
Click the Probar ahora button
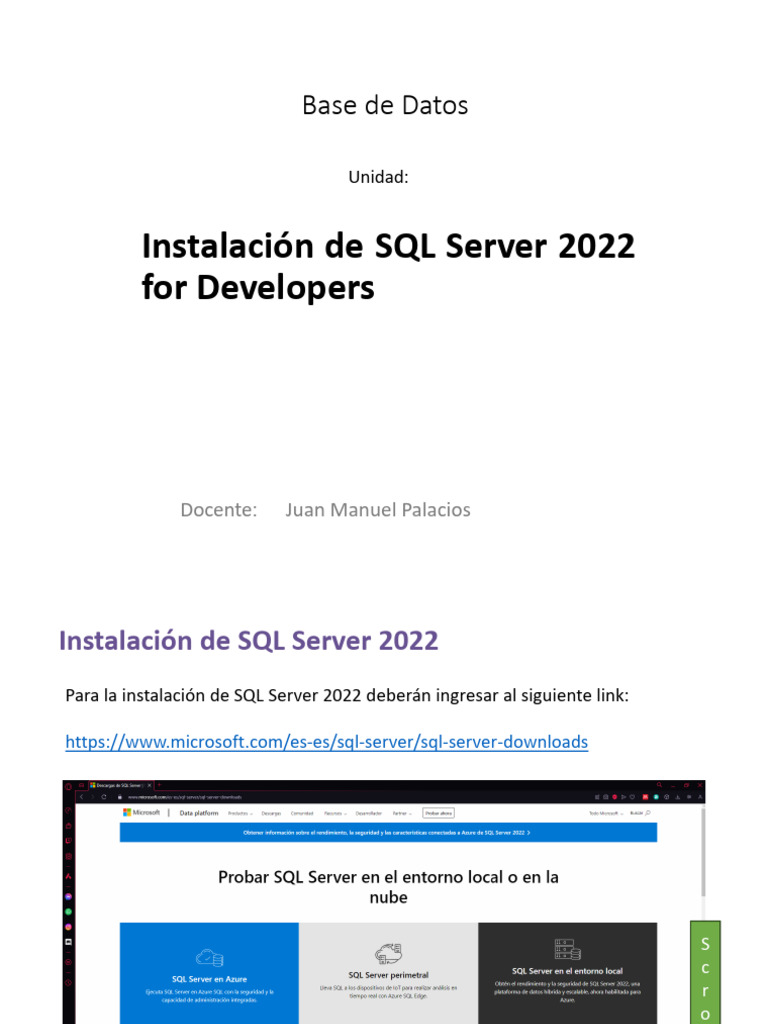(438, 813)
